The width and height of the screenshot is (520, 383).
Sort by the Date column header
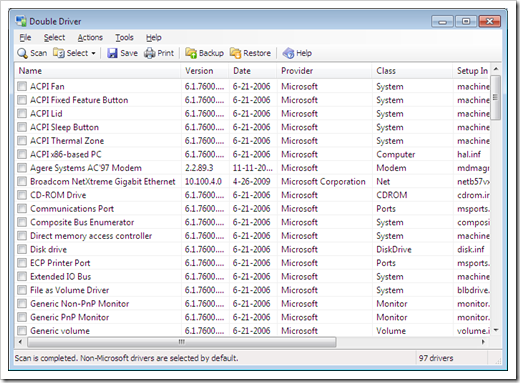click(253, 71)
